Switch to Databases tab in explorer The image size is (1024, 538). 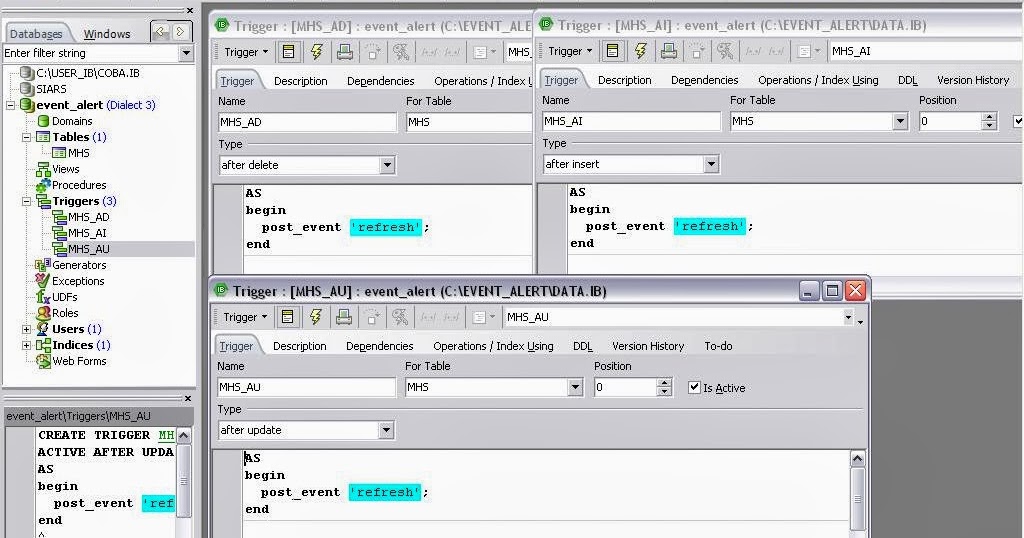37,34
